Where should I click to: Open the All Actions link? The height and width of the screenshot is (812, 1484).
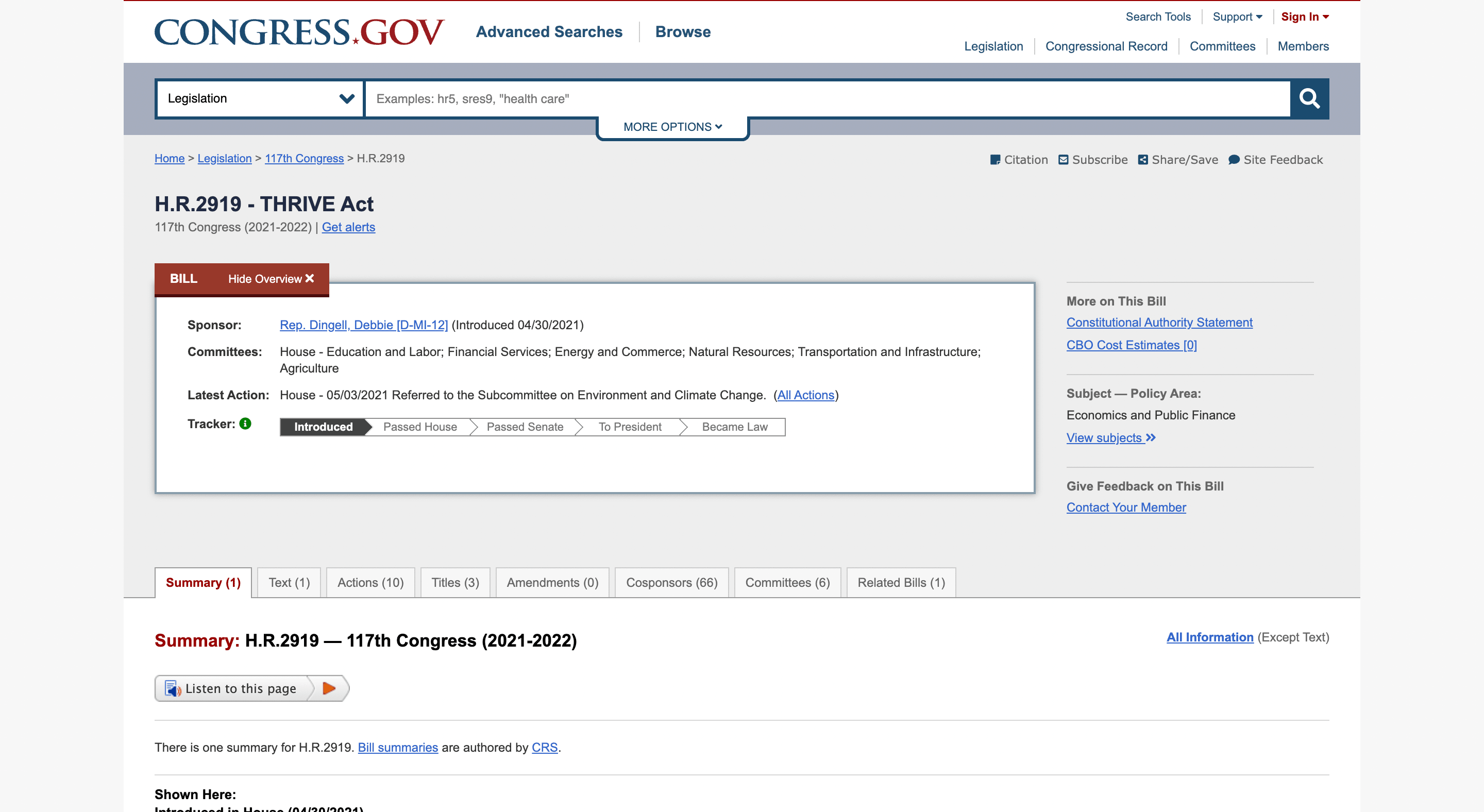pos(805,395)
